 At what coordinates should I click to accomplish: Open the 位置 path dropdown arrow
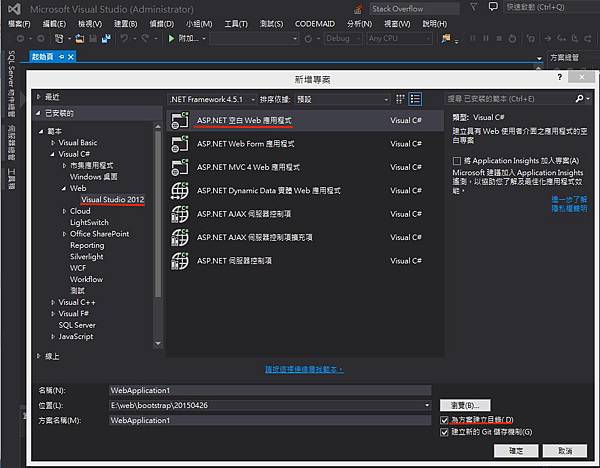click(427, 405)
